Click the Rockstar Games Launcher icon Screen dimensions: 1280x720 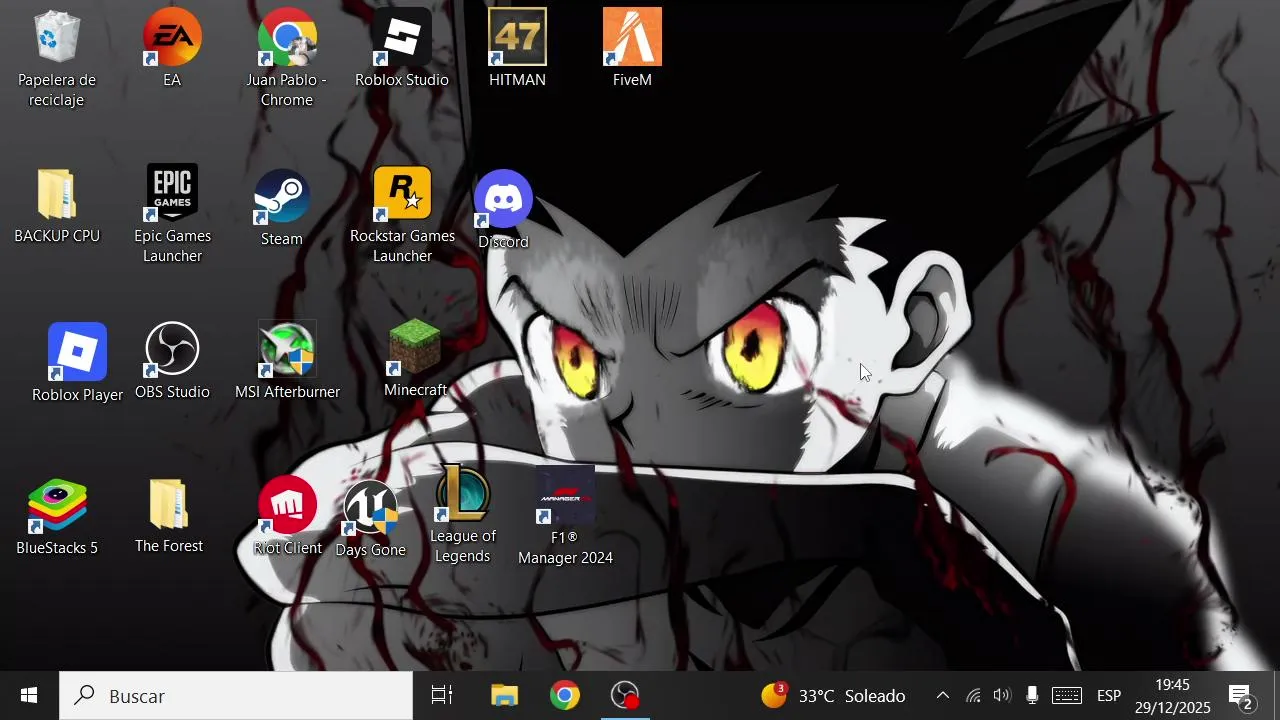click(402, 214)
